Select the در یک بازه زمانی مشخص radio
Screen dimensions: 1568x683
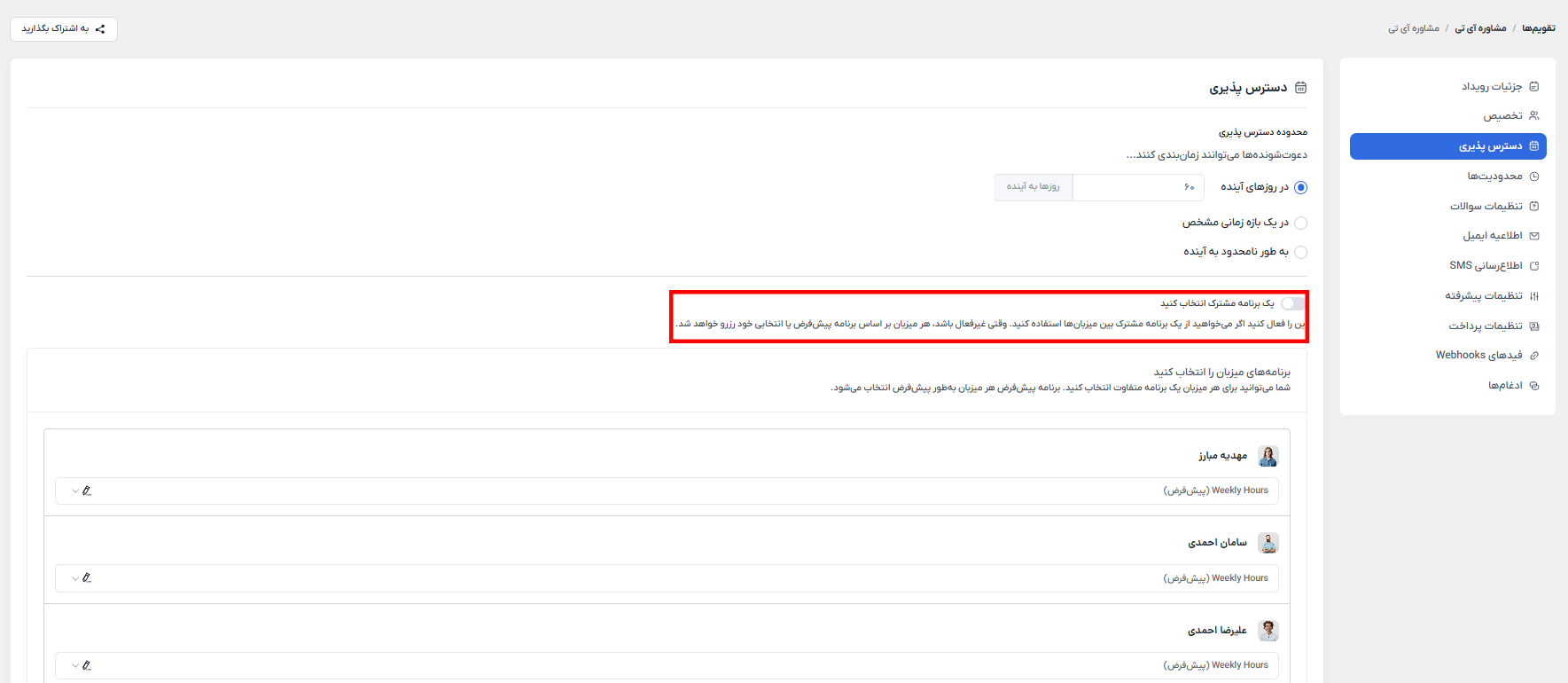click(1300, 223)
